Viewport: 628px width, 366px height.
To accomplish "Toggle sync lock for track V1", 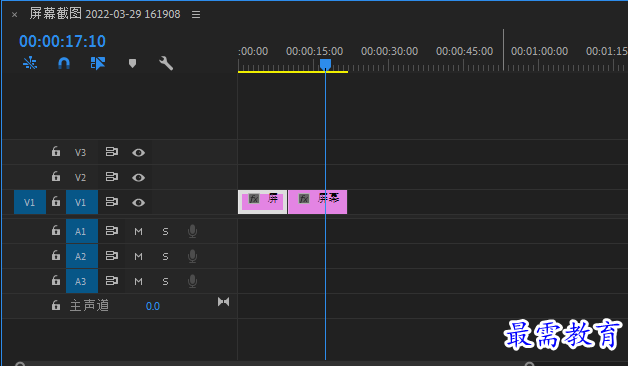I will (x=112, y=202).
